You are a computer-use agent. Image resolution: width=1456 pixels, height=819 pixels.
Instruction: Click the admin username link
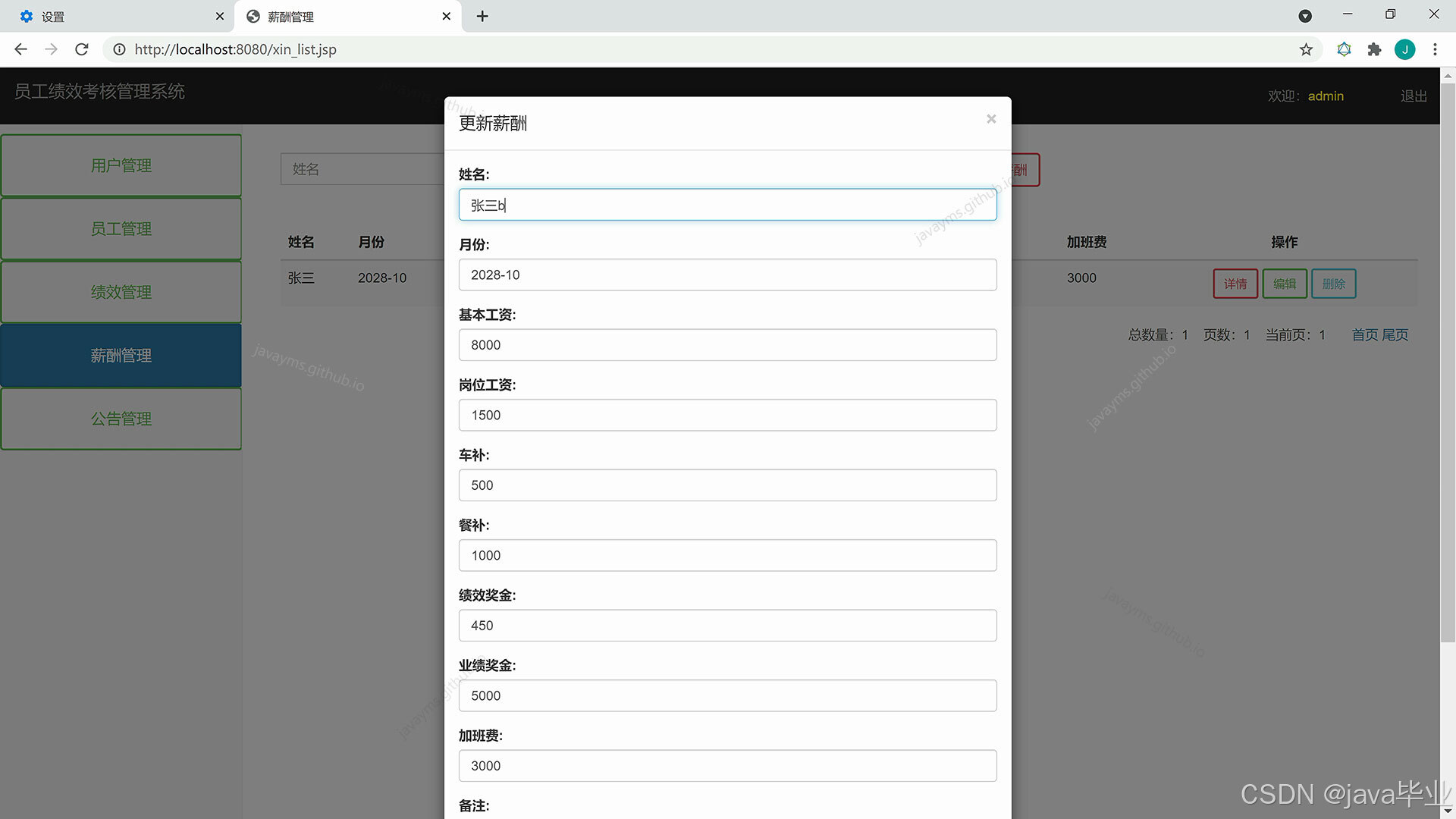[1326, 96]
